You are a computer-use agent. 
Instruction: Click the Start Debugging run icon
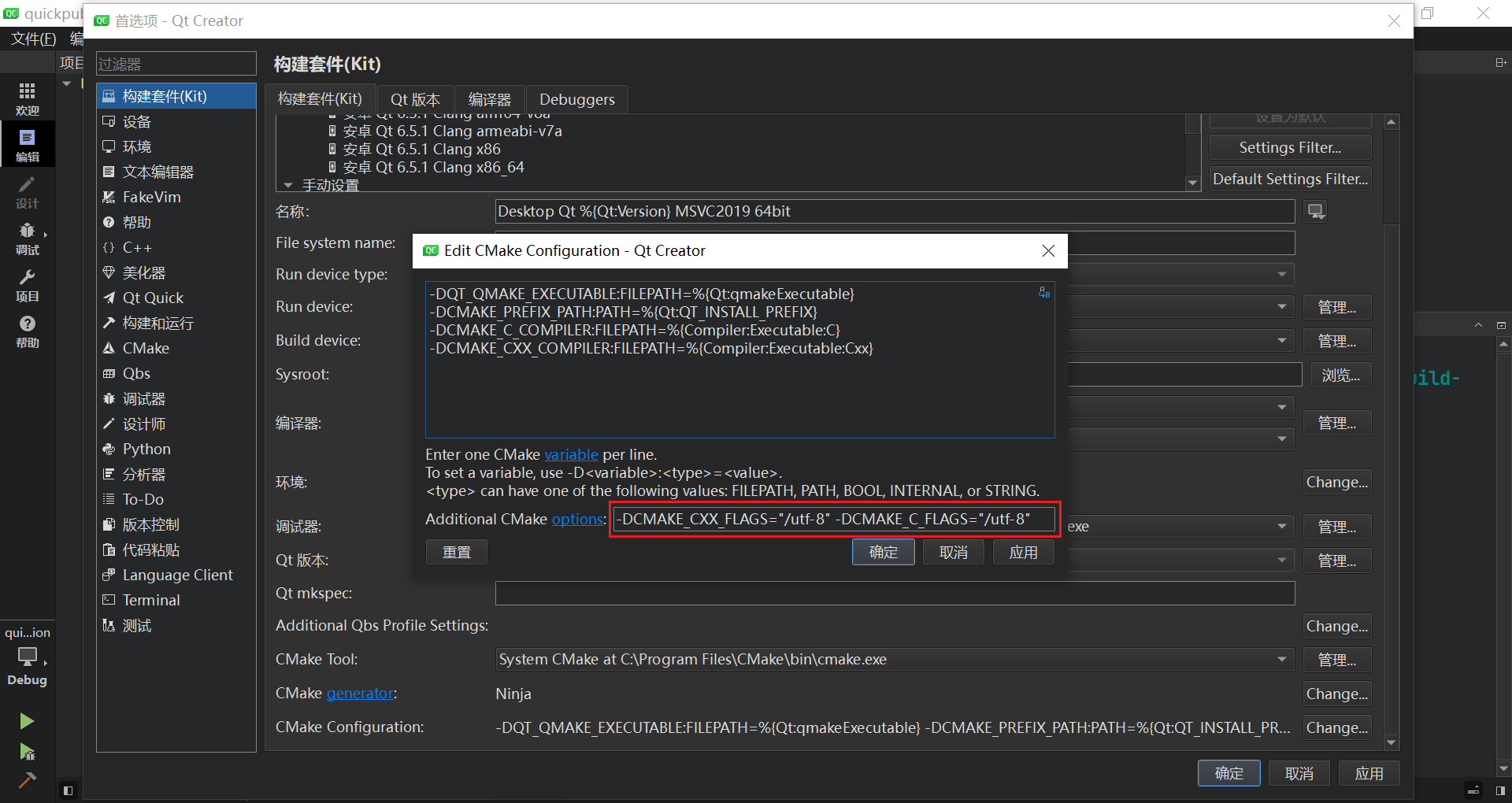[x=27, y=751]
